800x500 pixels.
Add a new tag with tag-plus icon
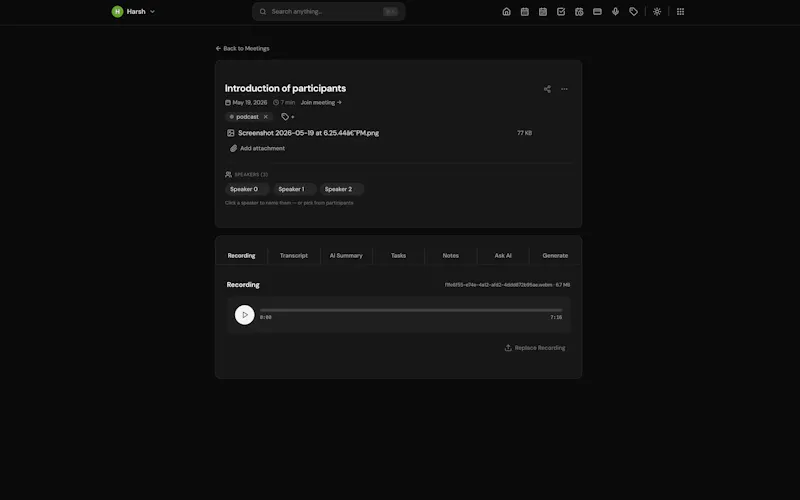[288, 117]
